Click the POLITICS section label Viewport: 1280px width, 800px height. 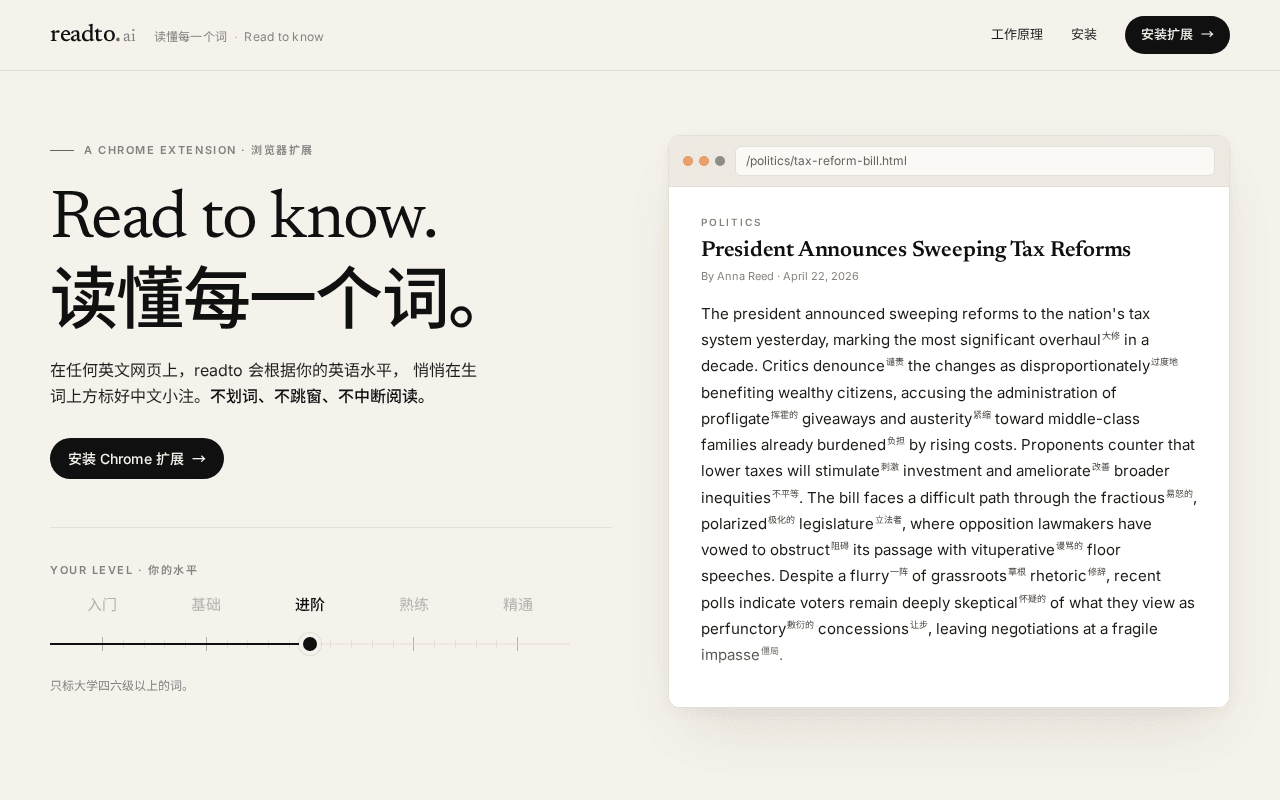coord(731,223)
